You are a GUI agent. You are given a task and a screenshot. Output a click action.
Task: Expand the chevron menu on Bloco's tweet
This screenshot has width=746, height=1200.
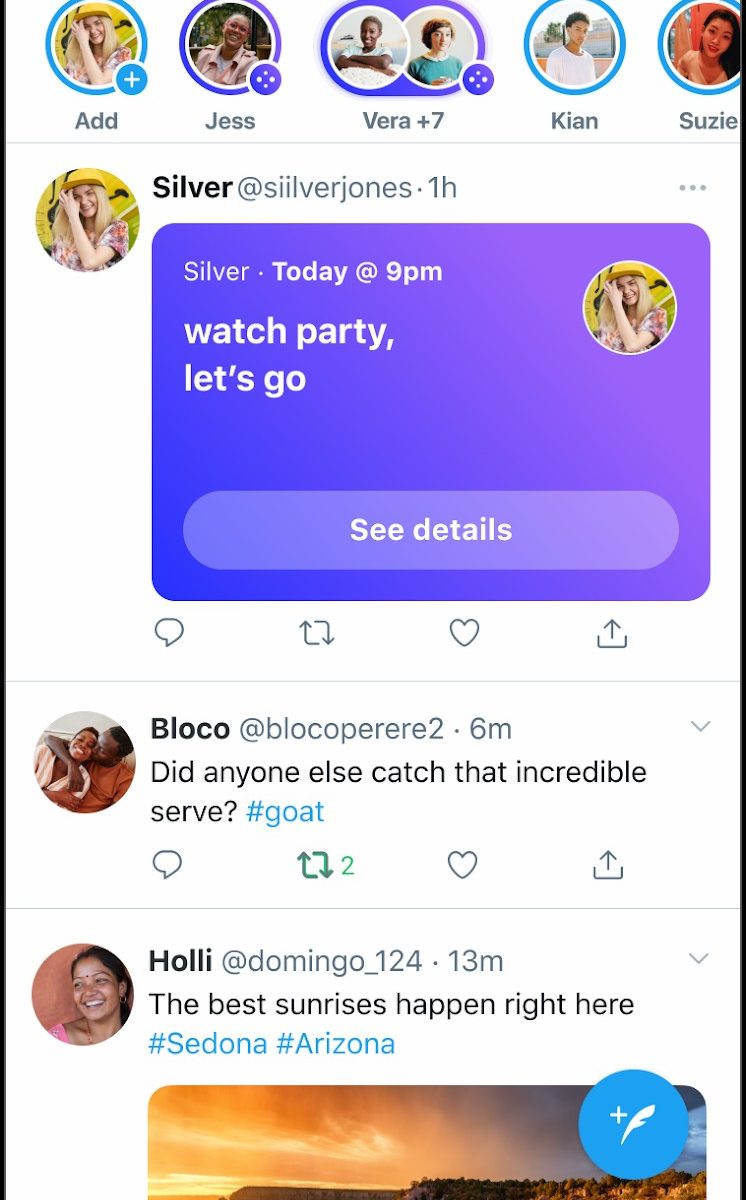pos(700,727)
